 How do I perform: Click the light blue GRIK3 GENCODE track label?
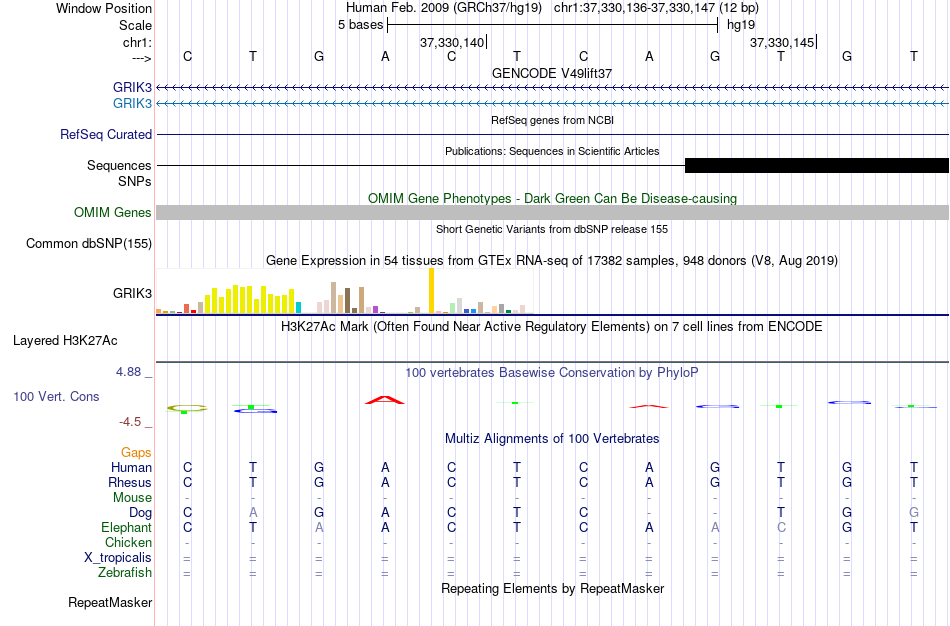[x=132, y=103]
